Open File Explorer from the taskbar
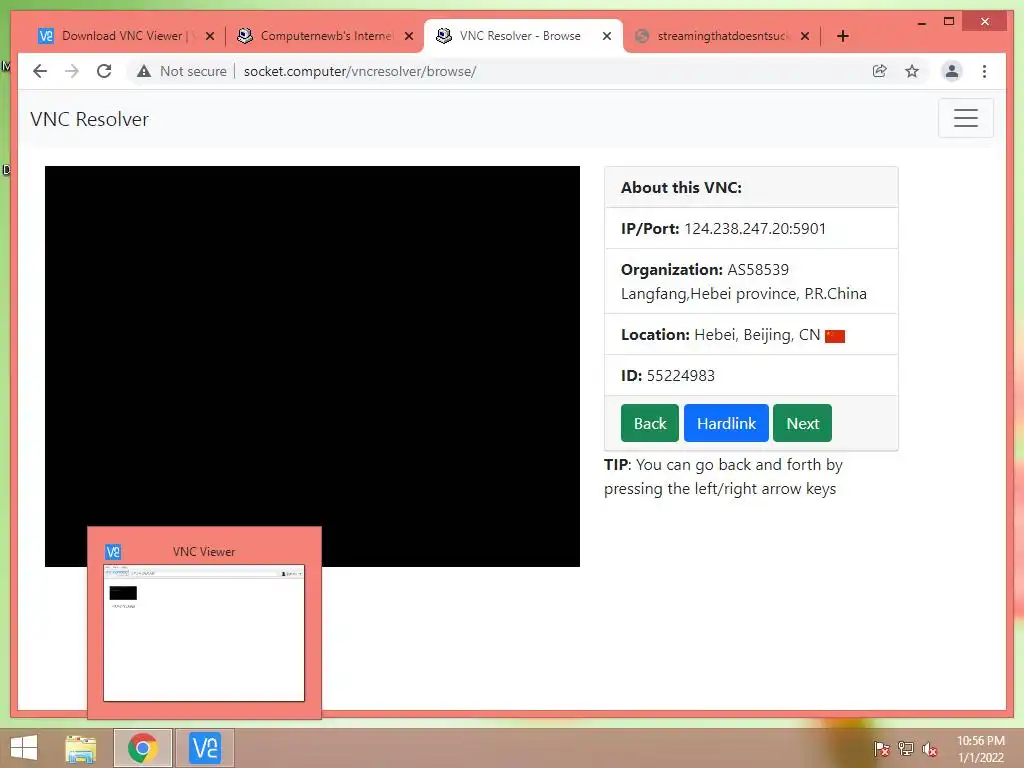The width and height of the screenshot is (1024, 768). (x=81, y=748)
